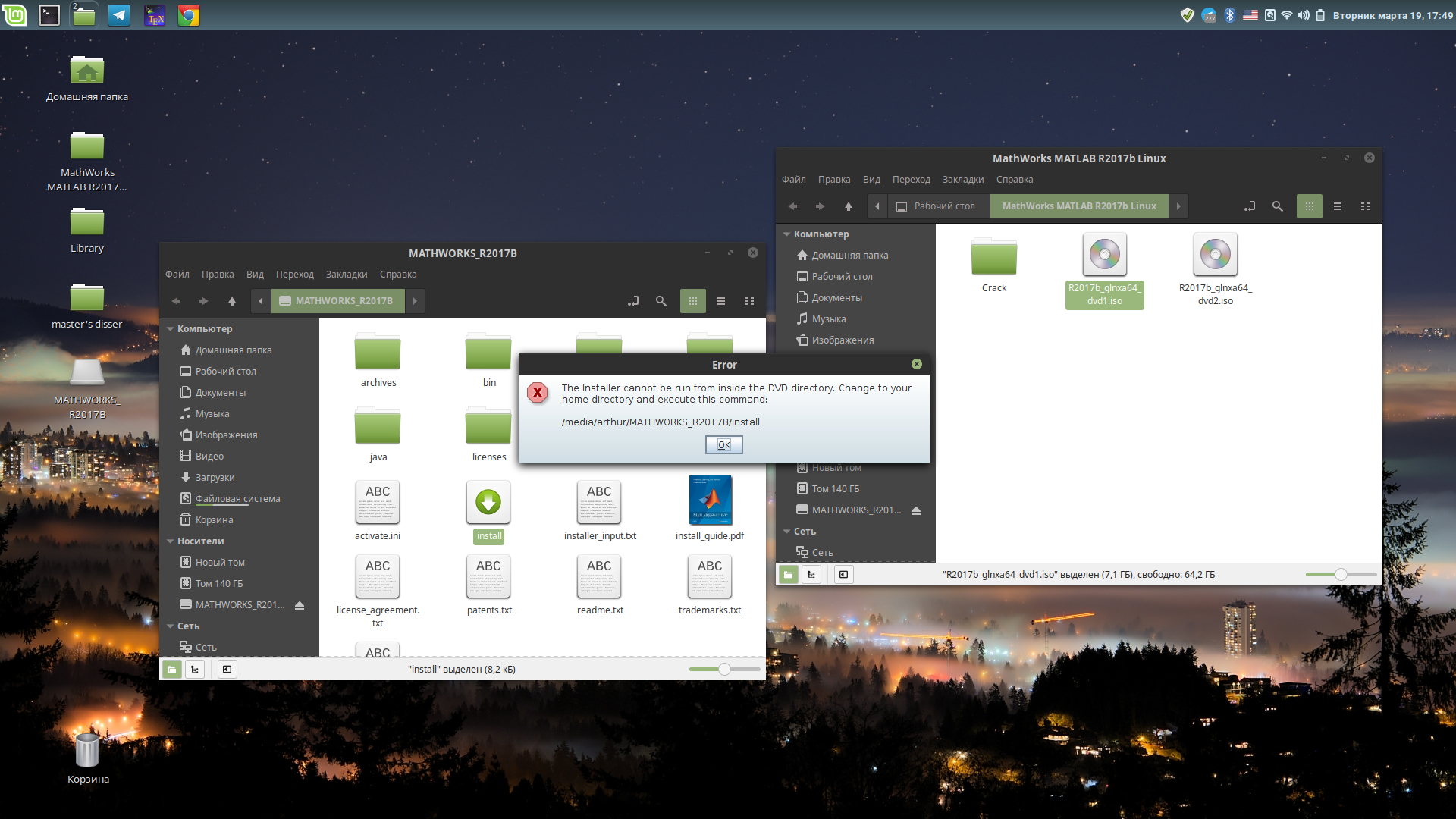Open search in the MATHWORKS_R2017B window toolbar
1456x819 pixels.
661,301
